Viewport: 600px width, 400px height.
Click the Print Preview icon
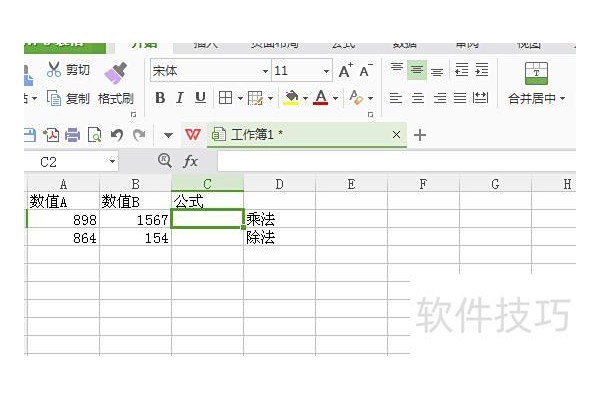(94, 135)
